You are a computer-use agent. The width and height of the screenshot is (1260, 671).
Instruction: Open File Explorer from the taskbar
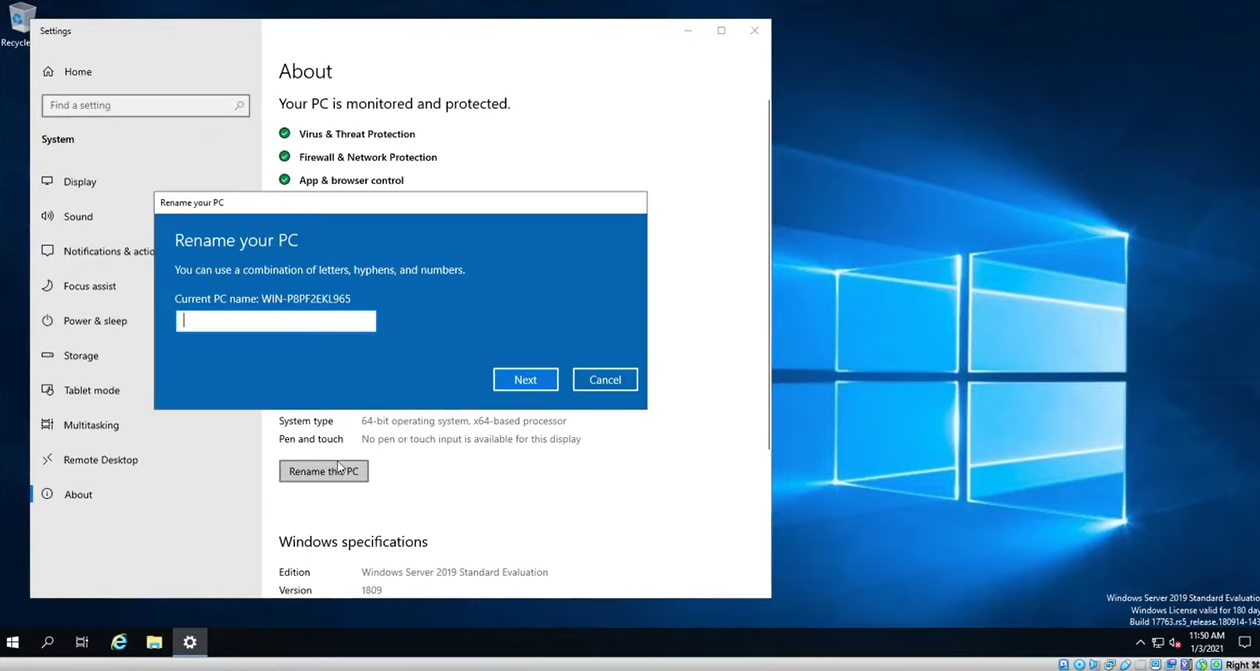pos(154,642)
